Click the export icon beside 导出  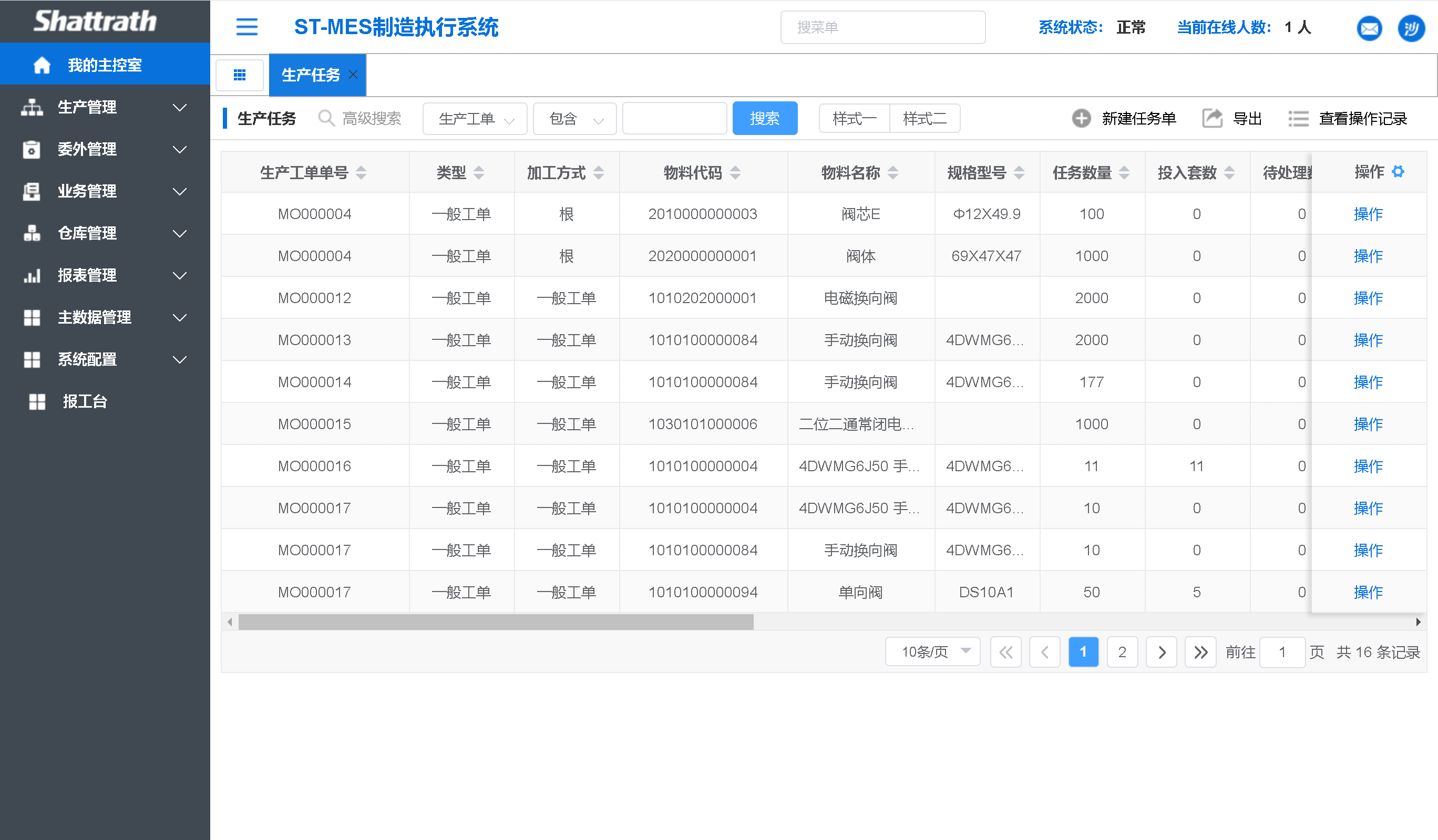click(1212, 118)
